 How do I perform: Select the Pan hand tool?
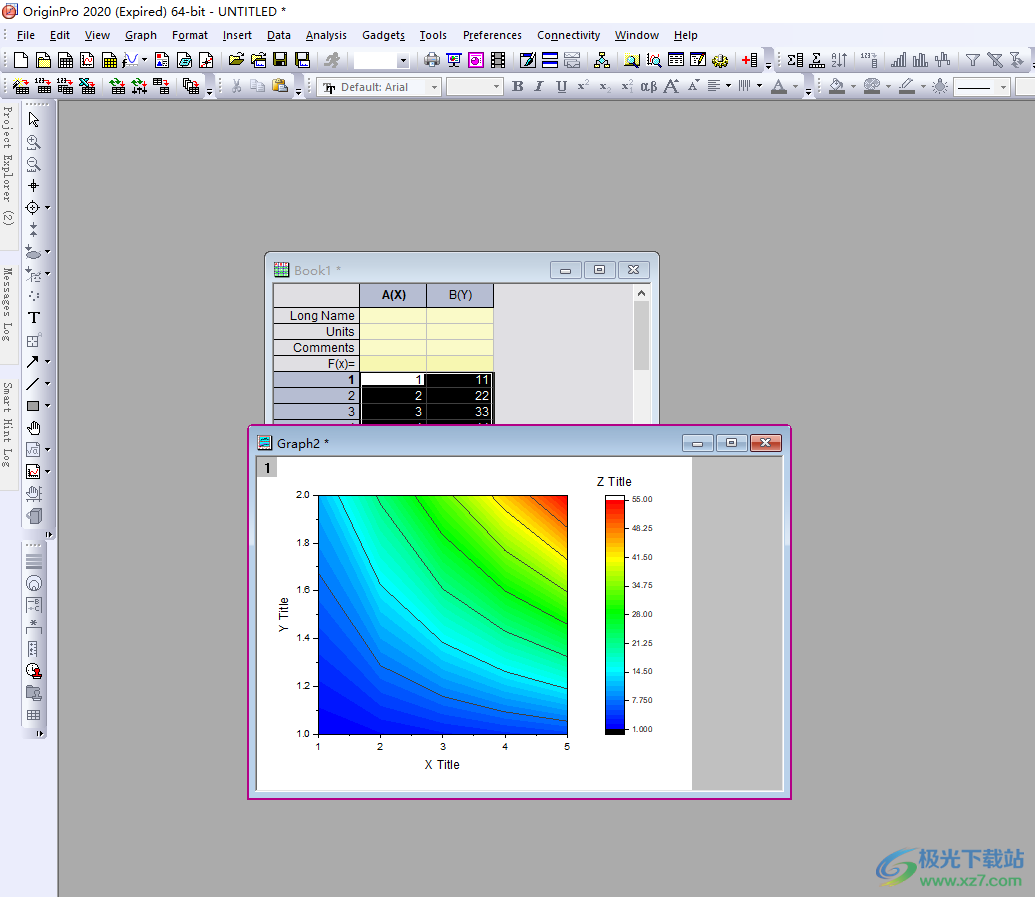34,428
